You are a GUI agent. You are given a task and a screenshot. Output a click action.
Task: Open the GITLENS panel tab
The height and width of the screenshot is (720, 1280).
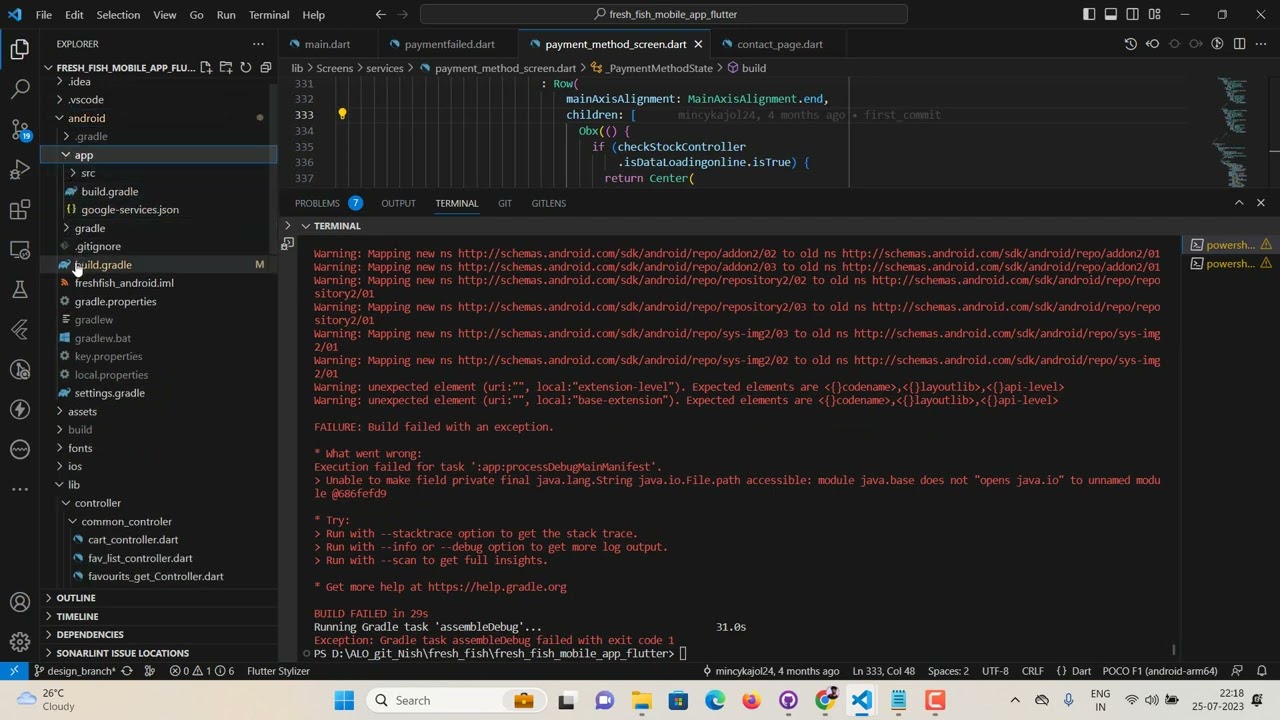click(548, 203)
